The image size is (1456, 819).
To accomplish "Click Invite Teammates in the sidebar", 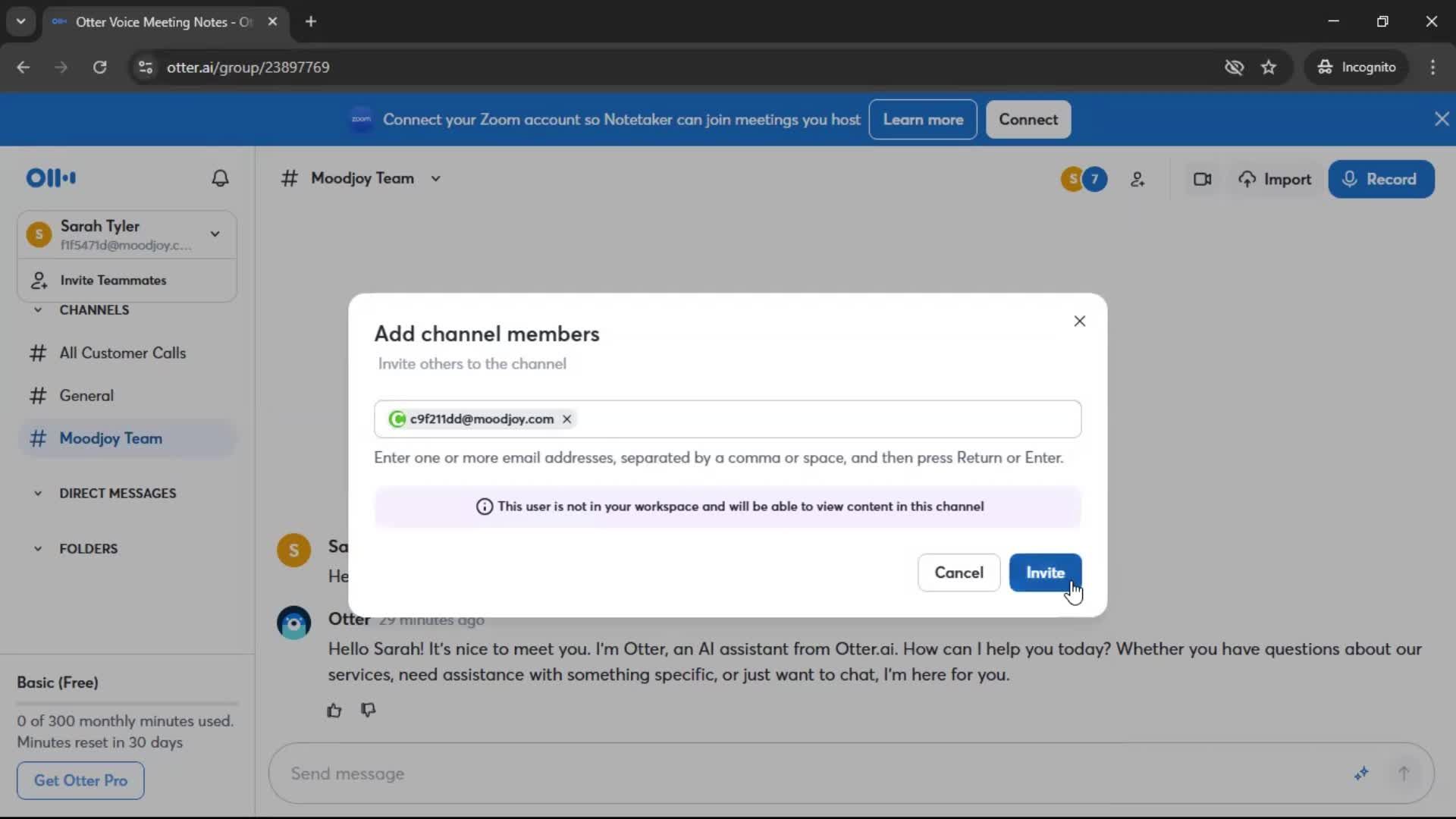I will coord(127,281).
